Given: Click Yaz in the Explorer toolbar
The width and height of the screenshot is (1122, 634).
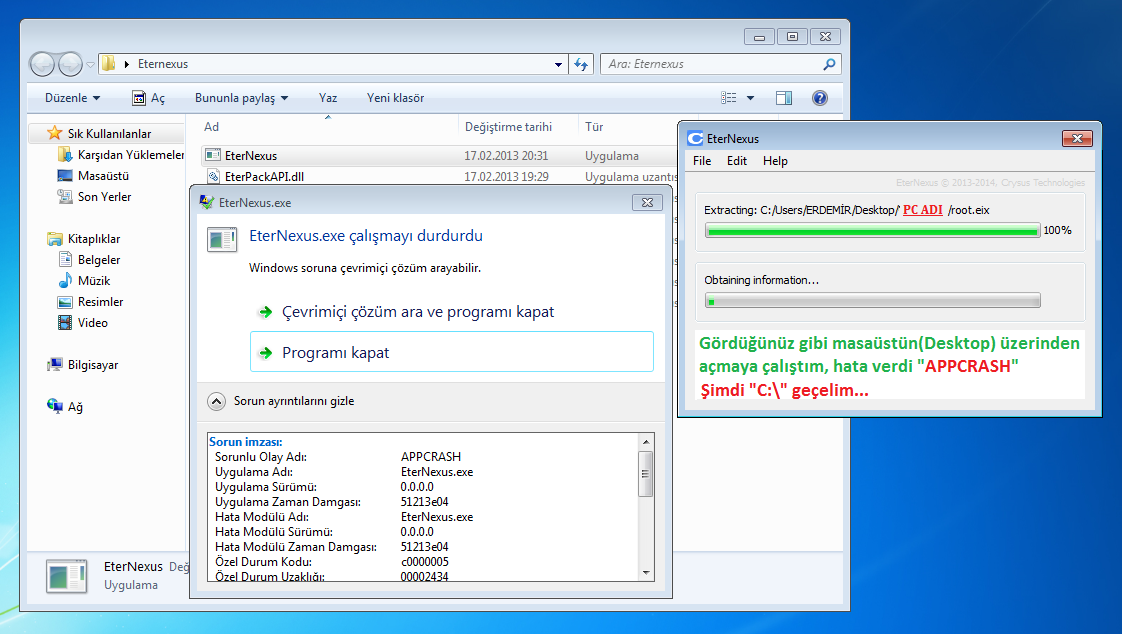Looking at the screenshot, I should coord(328,98).
